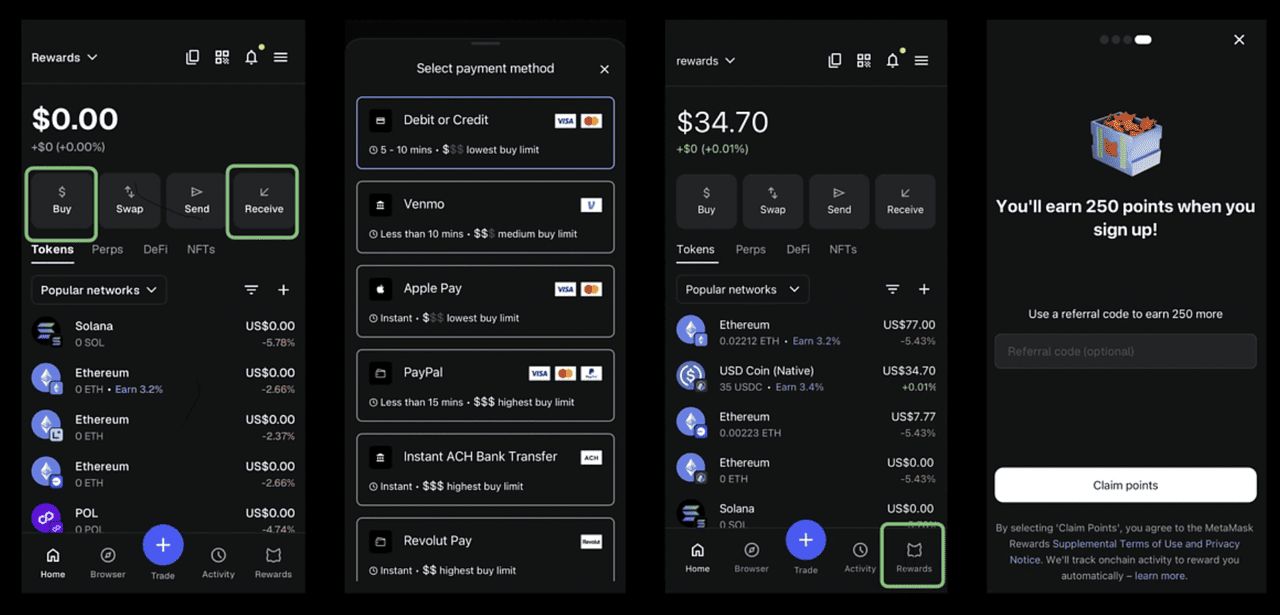The height and width of the screenshot is (615, 1280).
Task: Tap the token filter icon on the $0.00 balance screen
Action: click(252, 290)
